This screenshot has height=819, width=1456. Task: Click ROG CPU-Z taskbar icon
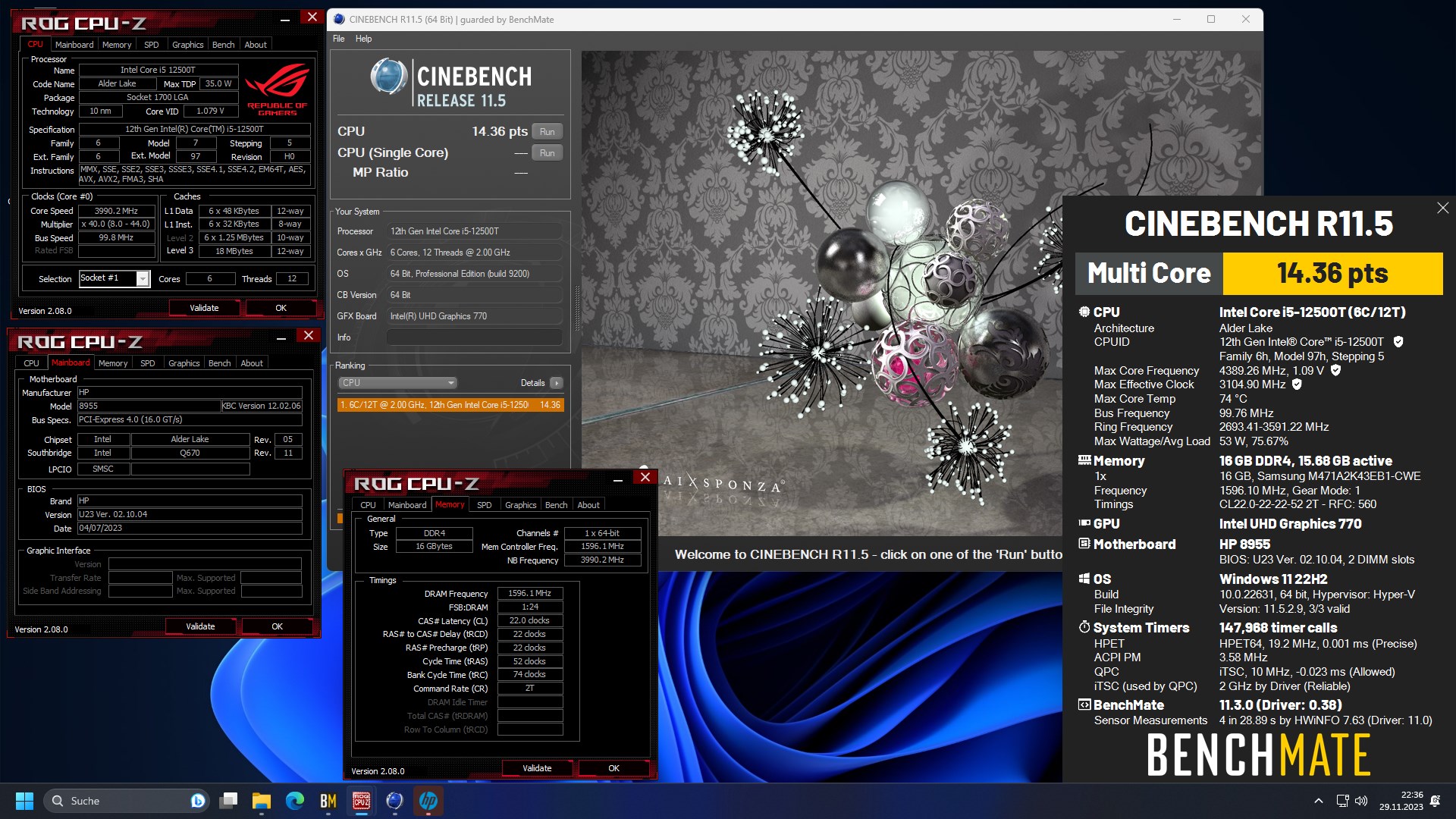(362, 801)
